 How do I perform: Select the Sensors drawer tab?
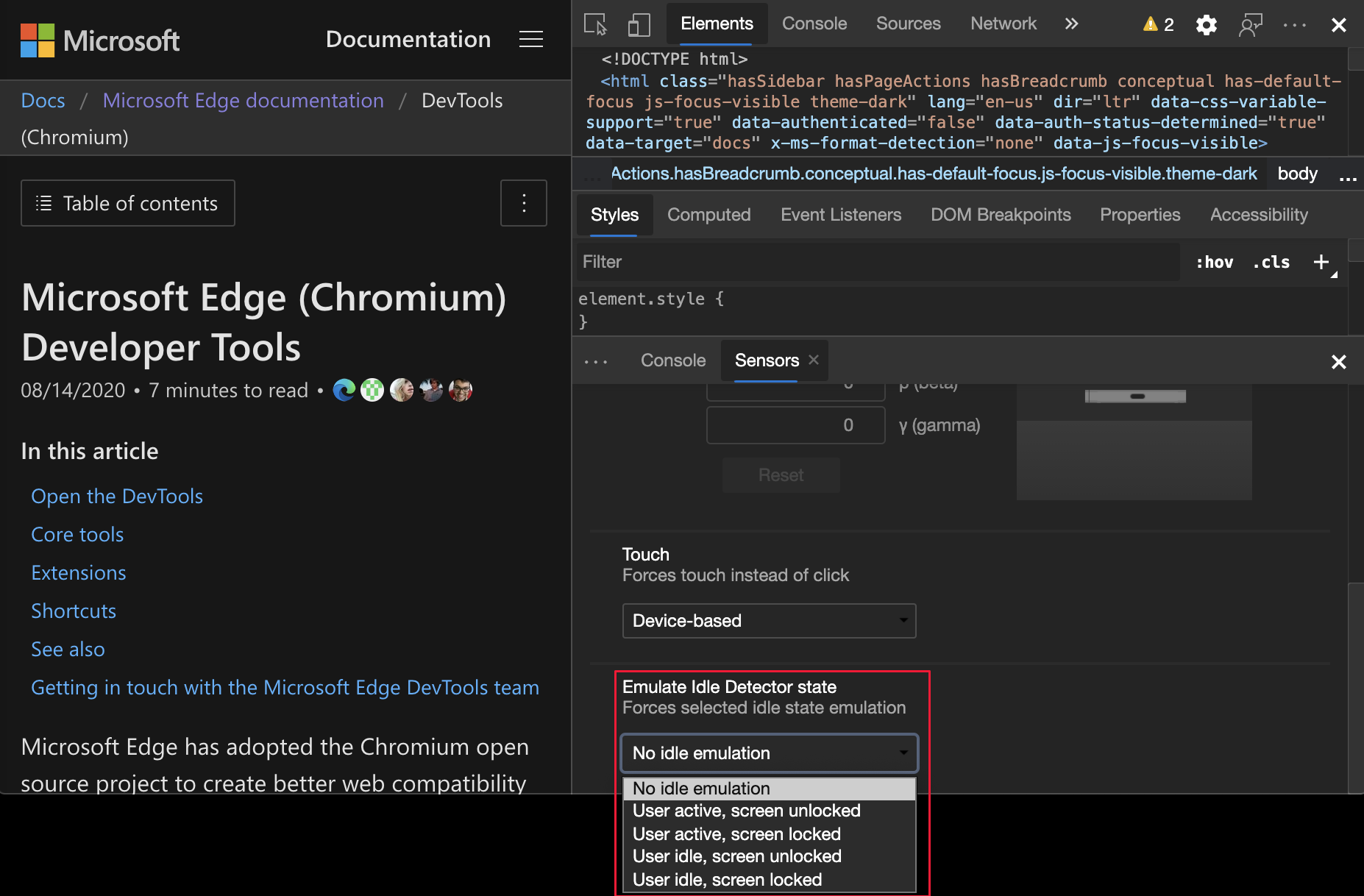[767, 360]
